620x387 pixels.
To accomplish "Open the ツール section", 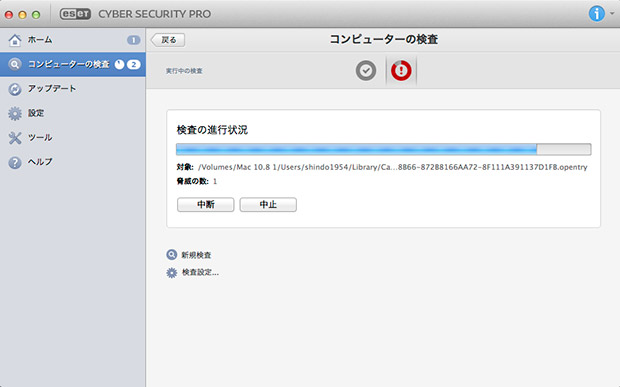I will pyautogui.click(x=73, y=138).
